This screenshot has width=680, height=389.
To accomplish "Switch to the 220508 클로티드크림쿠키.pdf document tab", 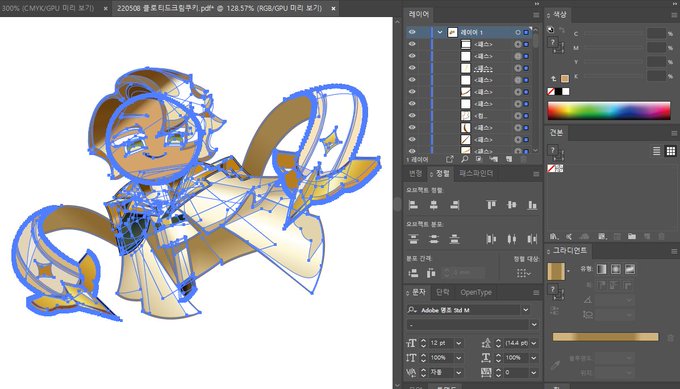I will (x=219, y=8).
